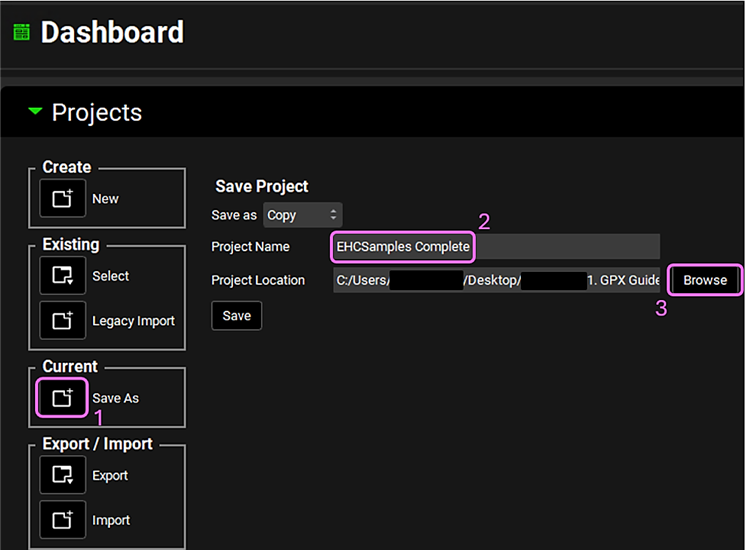Click the New text label
This screenshot has height=550, width=745.
105,199
